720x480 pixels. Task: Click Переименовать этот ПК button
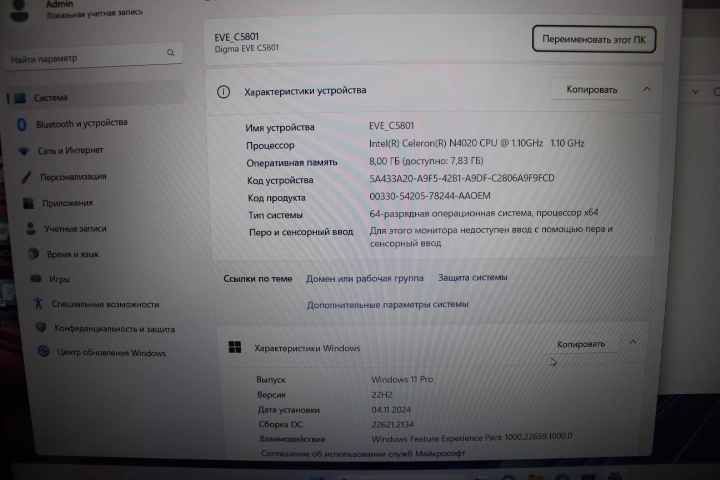pyautogui.click(x=594, y=40)
